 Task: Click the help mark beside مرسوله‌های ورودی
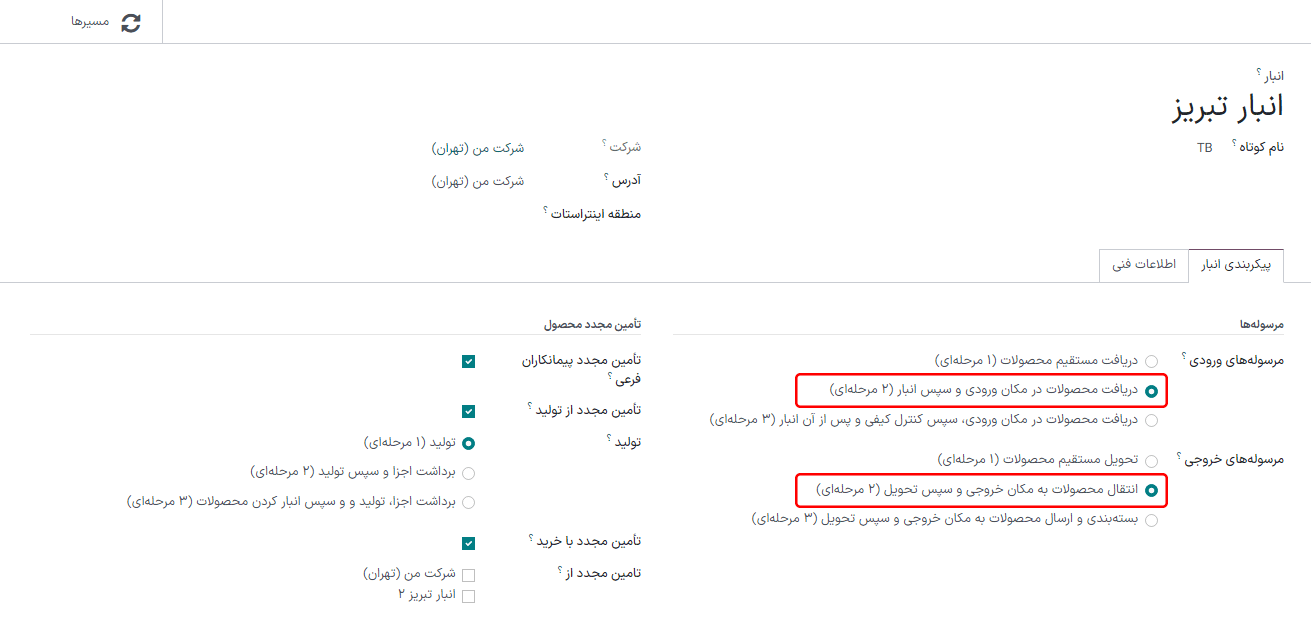coord(1185,356)
